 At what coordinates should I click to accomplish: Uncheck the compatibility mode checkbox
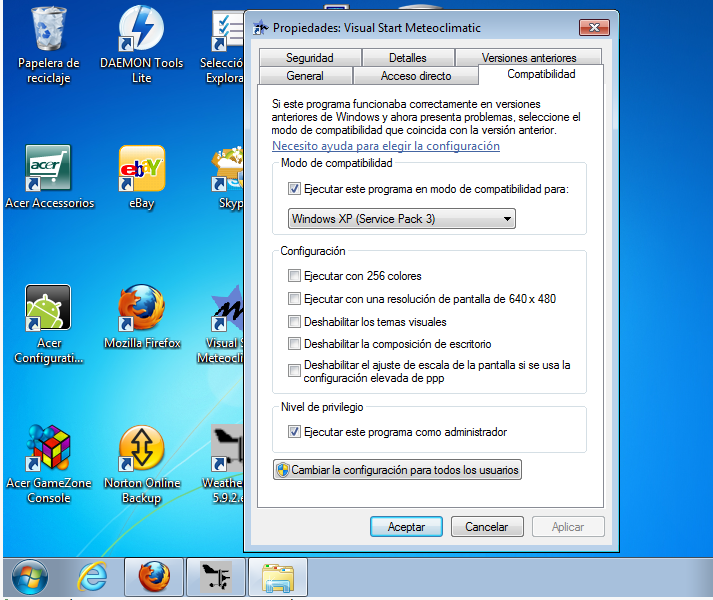(x=294, y=188)
